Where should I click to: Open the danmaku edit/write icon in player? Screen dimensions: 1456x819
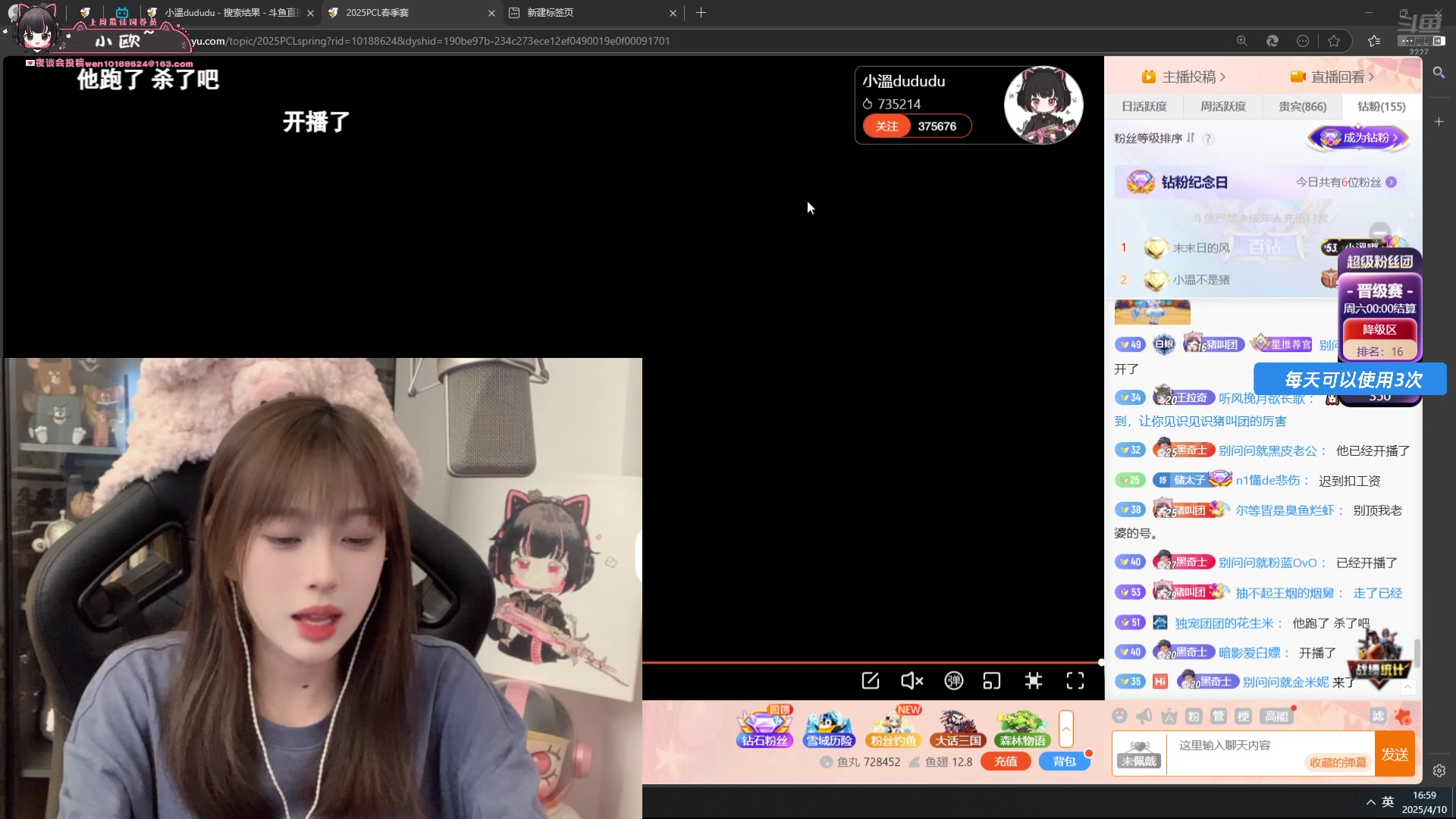tap(871, 681)
